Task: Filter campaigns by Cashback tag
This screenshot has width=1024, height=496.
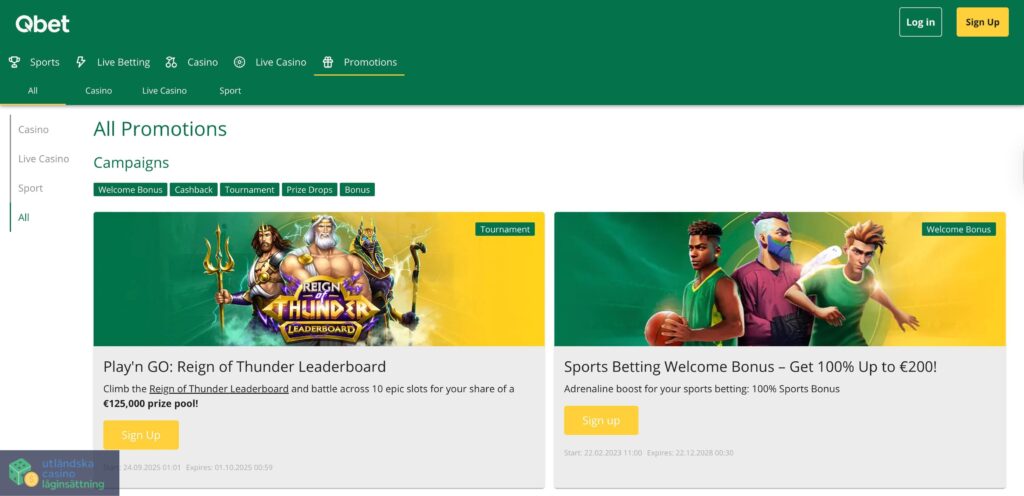Action: pos(194,190)
